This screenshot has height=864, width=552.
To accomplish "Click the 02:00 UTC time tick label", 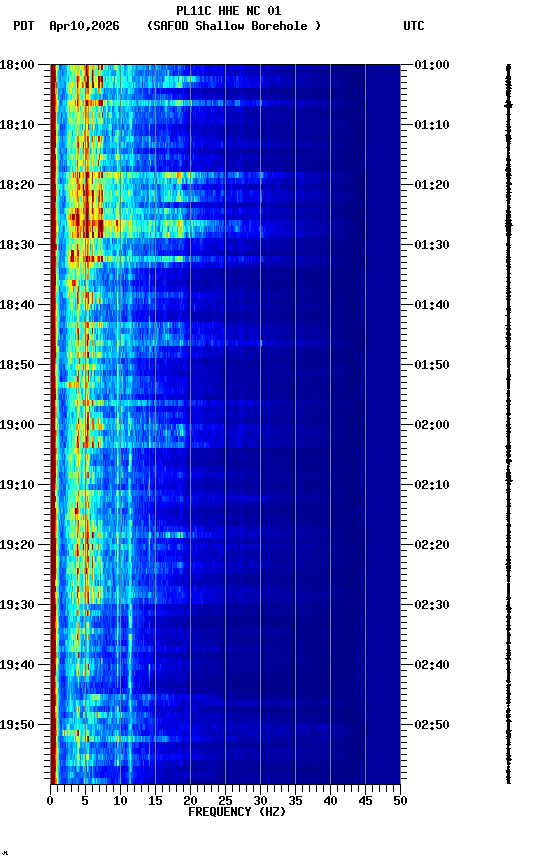I will coord(432,425).
